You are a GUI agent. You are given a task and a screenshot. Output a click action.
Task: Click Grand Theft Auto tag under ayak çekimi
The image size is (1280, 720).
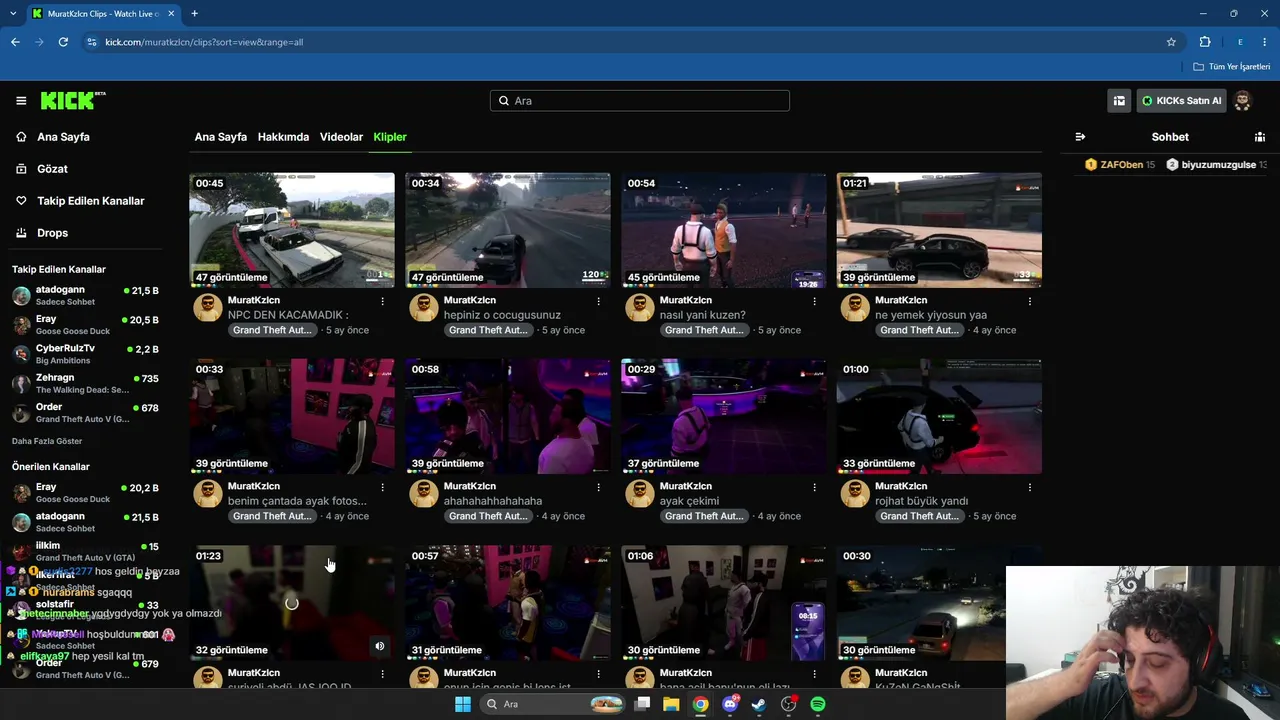[x=704, y=516]
